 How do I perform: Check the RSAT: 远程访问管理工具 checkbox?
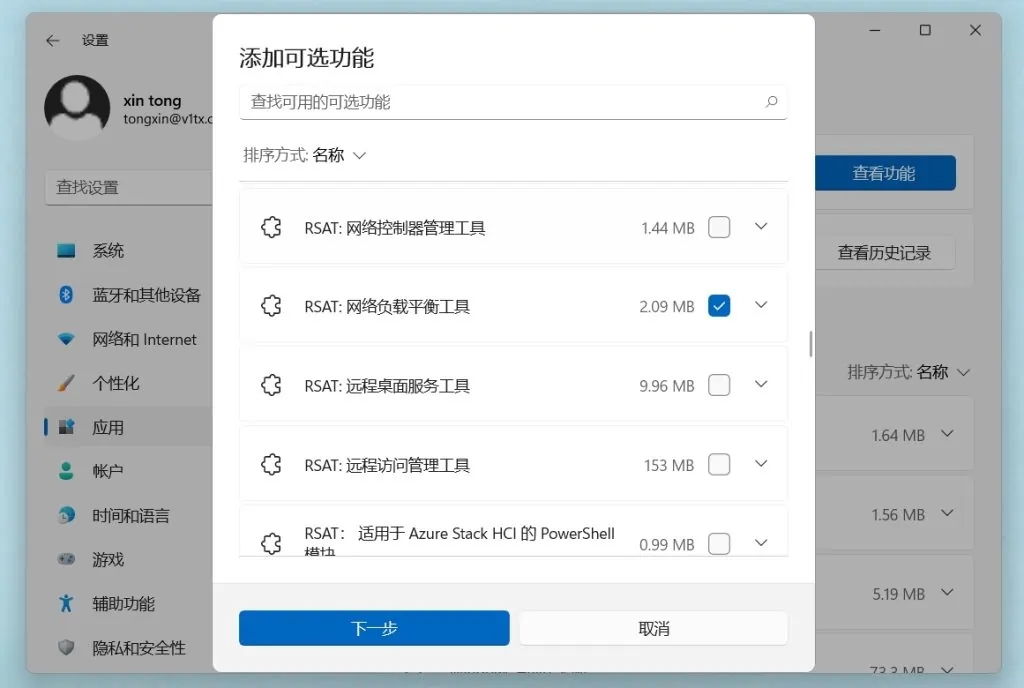click(x=719, y=464)
